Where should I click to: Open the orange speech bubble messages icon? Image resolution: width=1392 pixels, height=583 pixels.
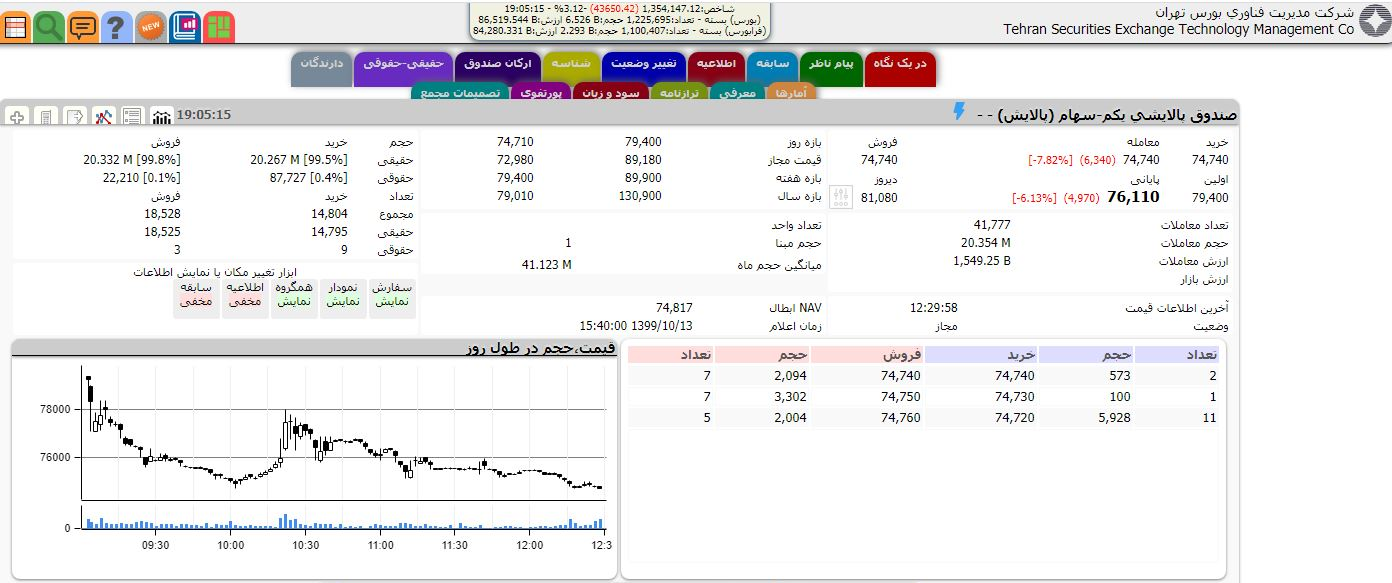(83, 27)
